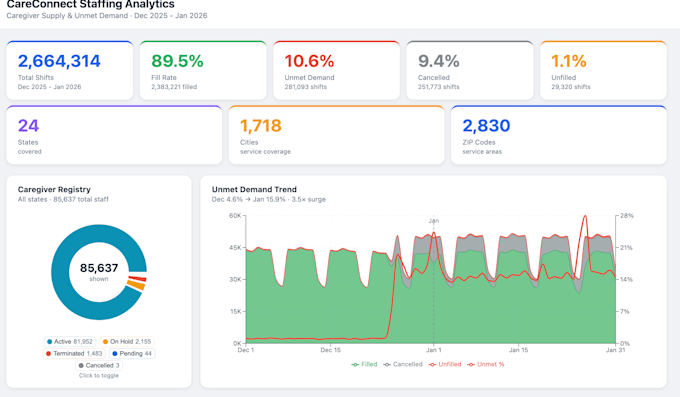Click the 9.4% Cancelled card
This screenshot has width=680, height=397.
click(x=470, y=70)
